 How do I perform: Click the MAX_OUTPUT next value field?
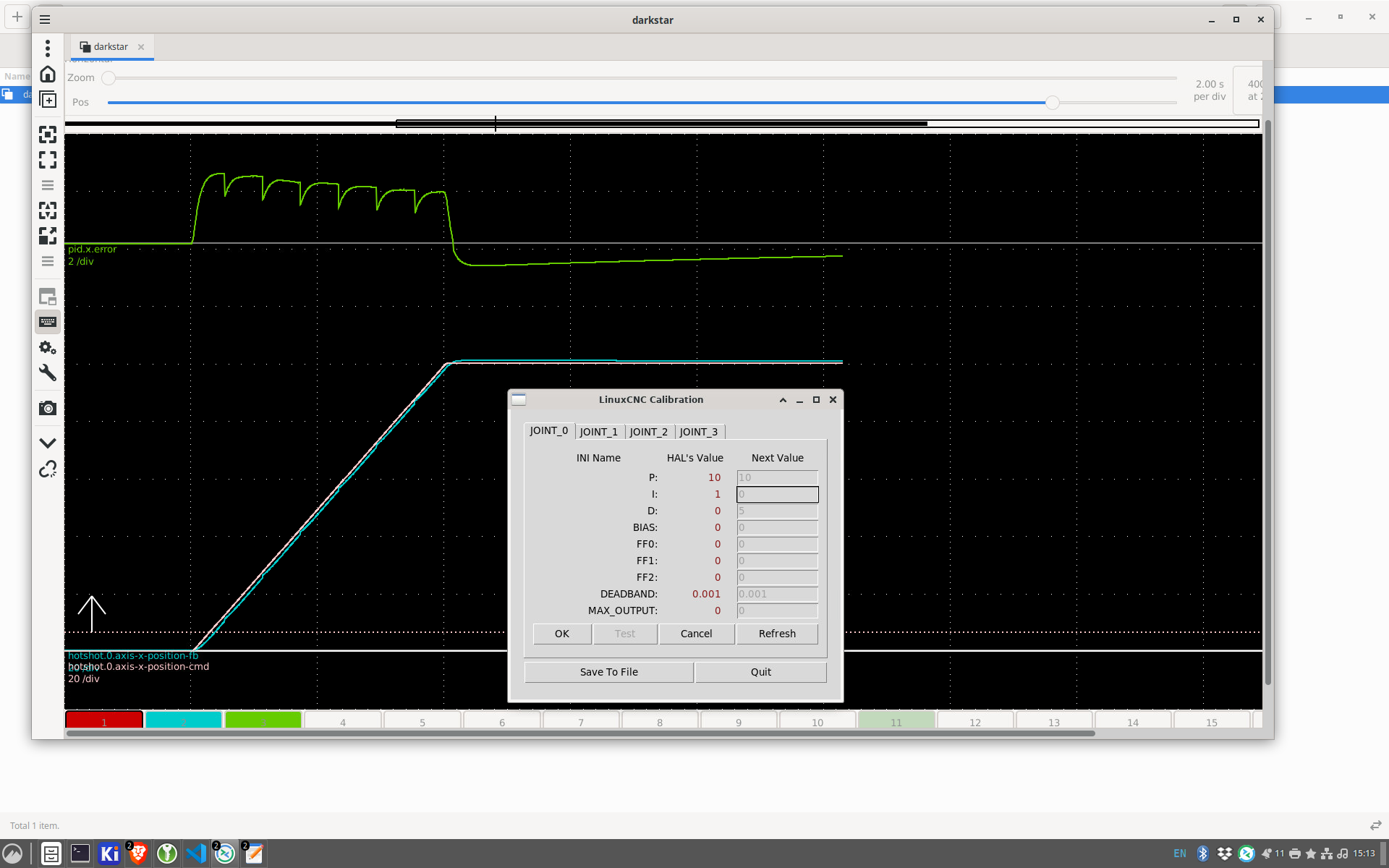click(x=778, y=610)
